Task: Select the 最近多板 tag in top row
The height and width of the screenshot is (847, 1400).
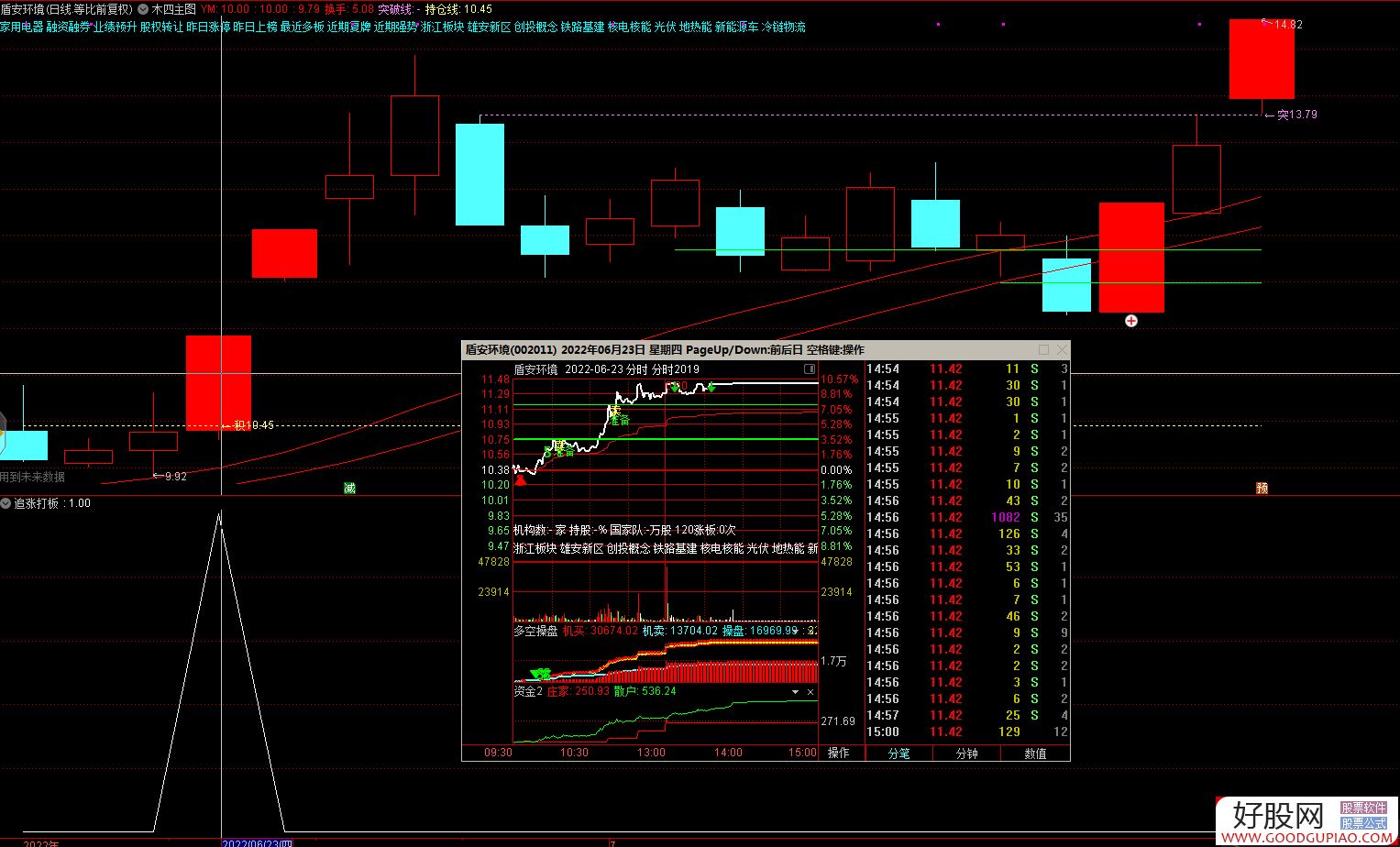Action: click(x=303, y=27)
